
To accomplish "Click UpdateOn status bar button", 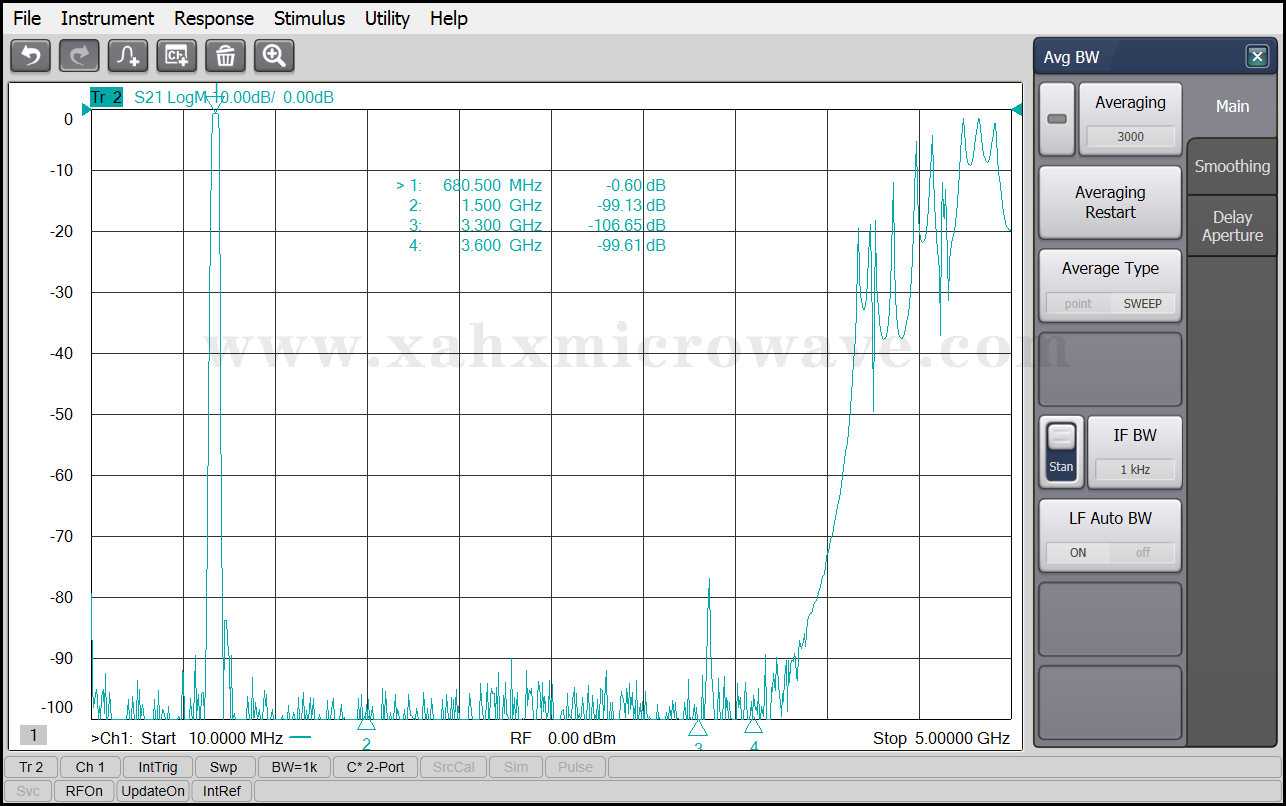I will [153, 791].
